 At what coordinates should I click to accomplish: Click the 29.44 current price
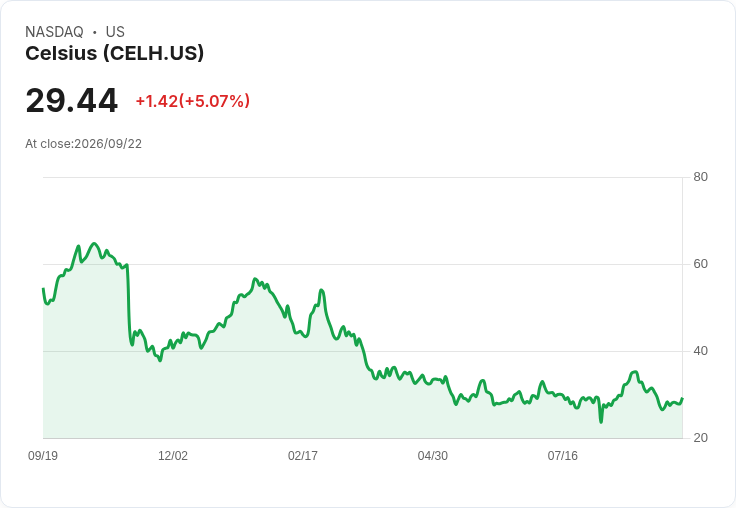click(x=71, y=100)
